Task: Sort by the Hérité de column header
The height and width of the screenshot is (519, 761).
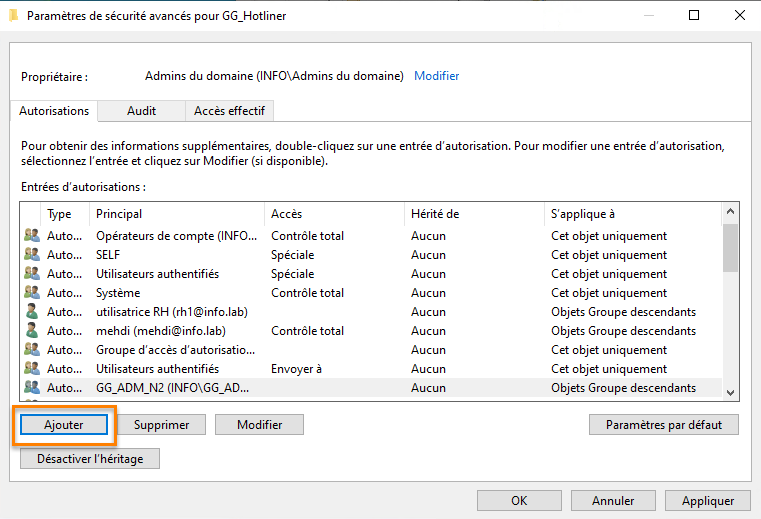Action: tap(435, 214)
